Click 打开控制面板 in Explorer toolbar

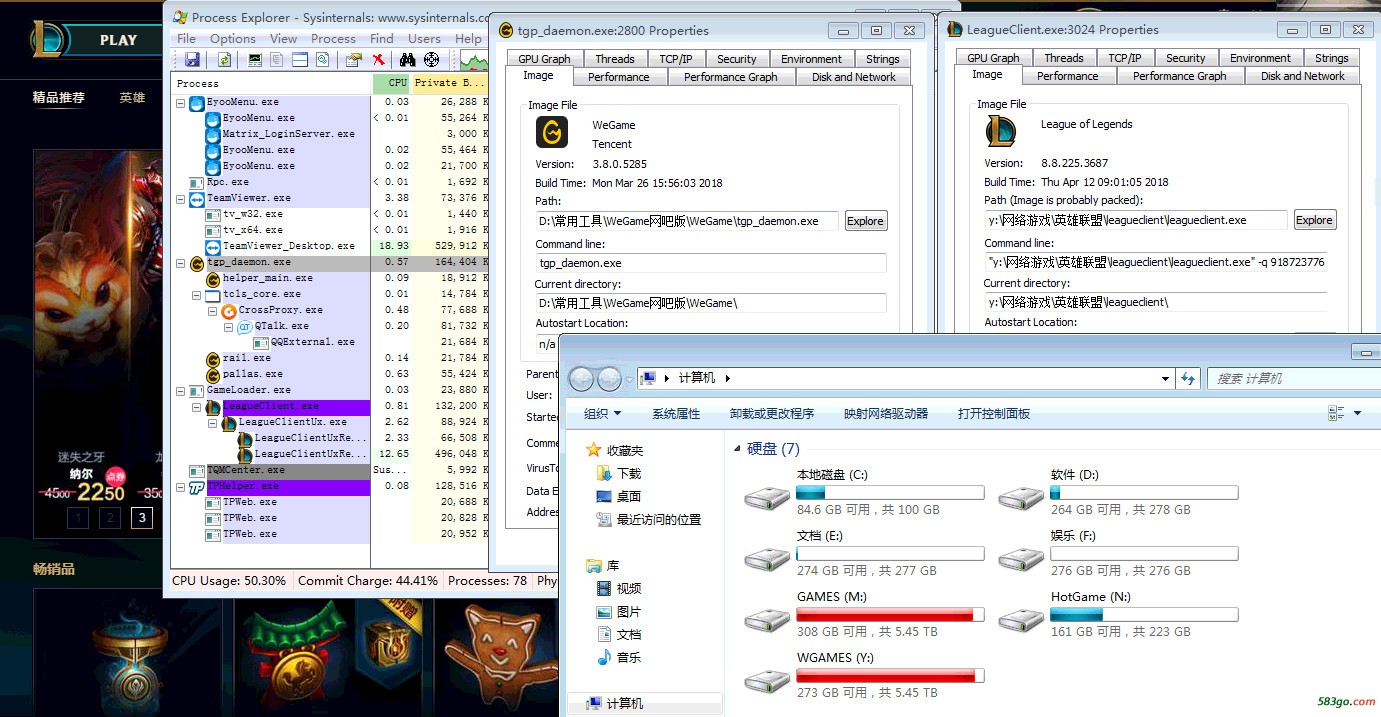click(994, 413)
